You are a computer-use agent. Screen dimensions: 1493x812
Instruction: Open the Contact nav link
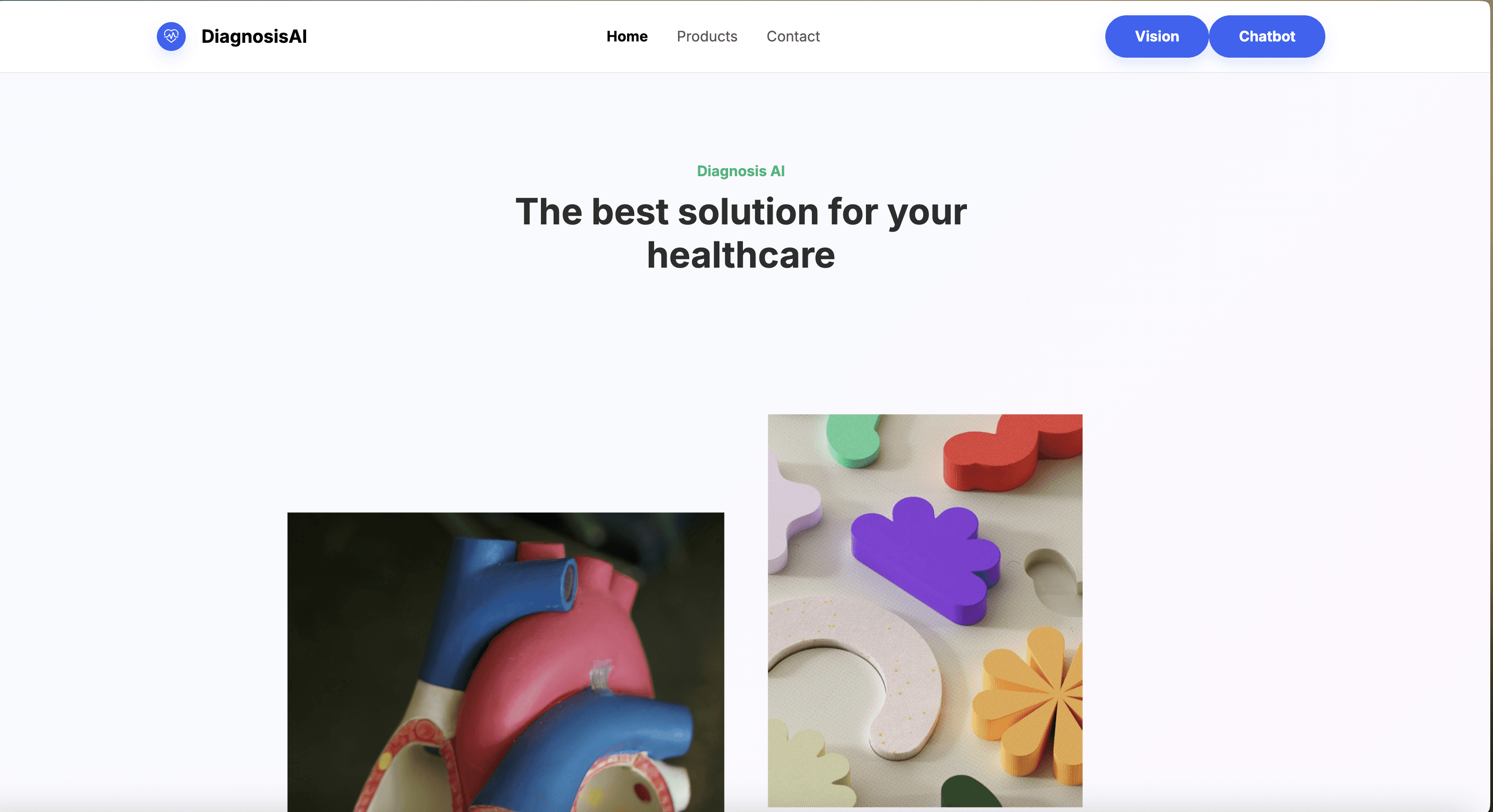(x=793, y=36)
